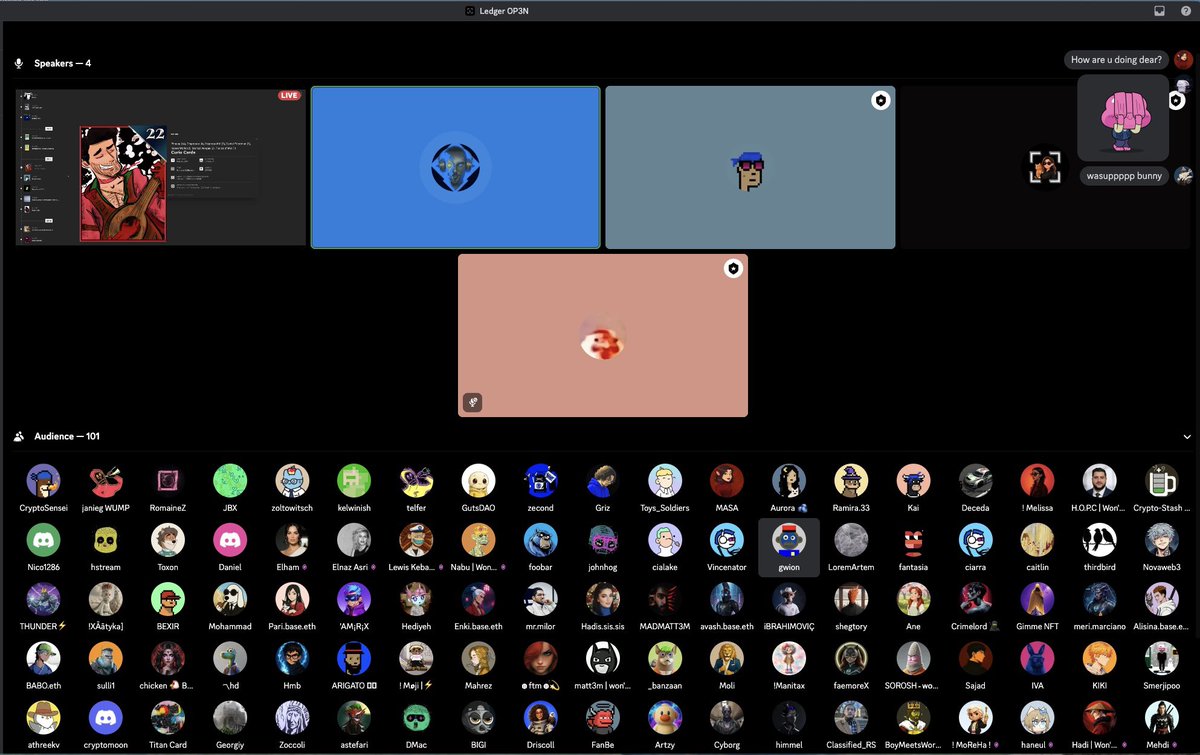Image resolution: width=1200 pixels, height=755 pixels.
Task: Open the Inbox icon in the title bar
Action: click(1160, 11)
